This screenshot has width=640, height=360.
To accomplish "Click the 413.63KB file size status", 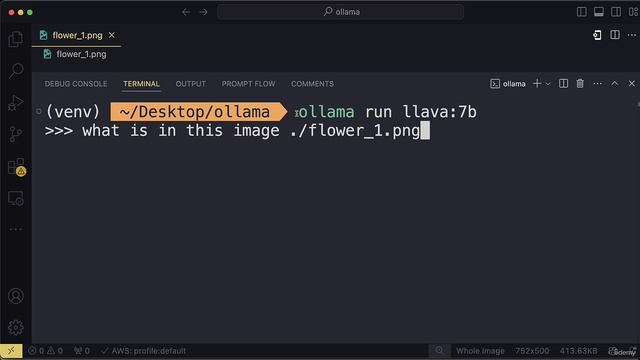I will 578,351.
